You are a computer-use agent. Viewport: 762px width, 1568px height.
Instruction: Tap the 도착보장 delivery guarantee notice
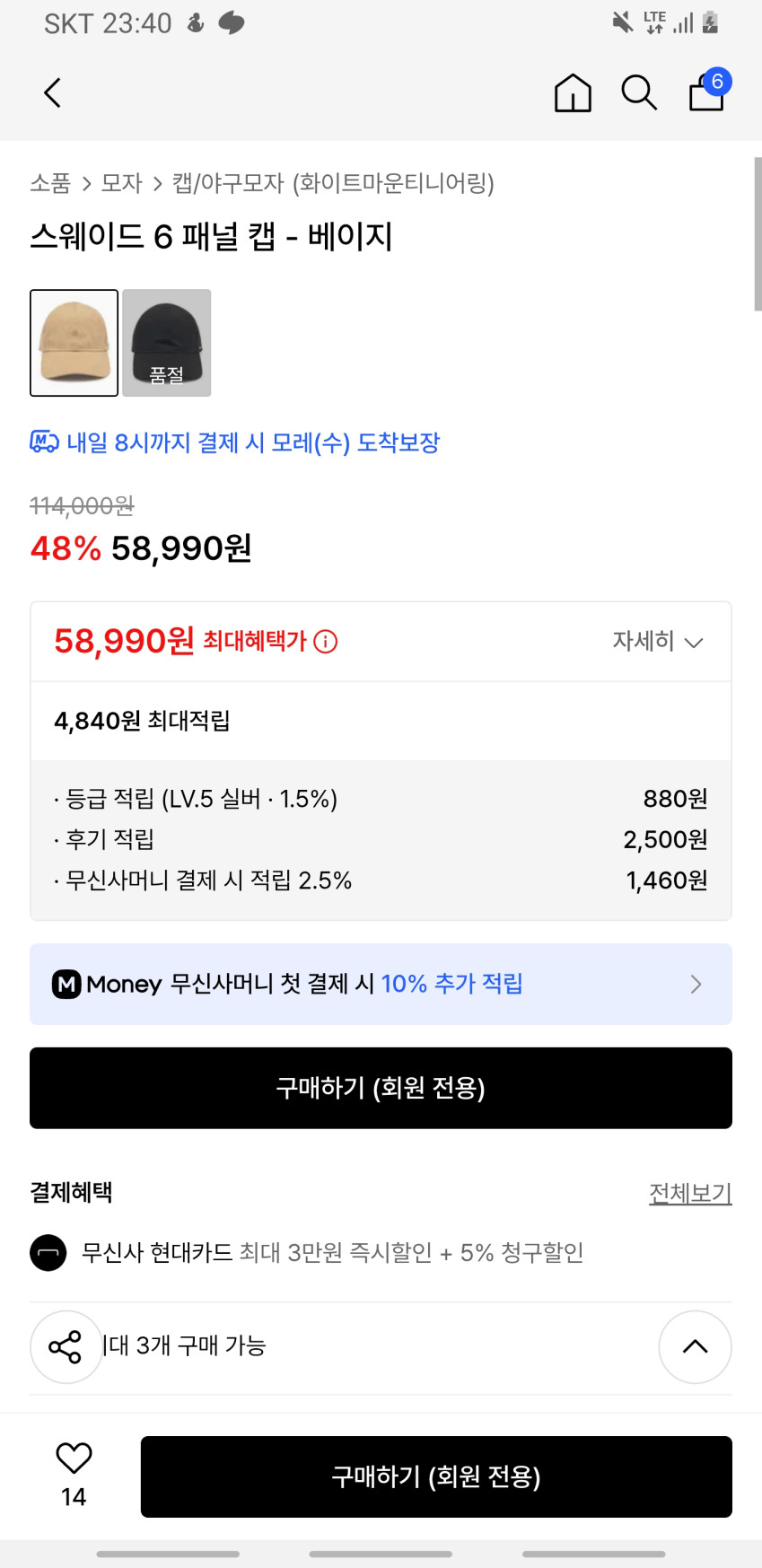235,442
